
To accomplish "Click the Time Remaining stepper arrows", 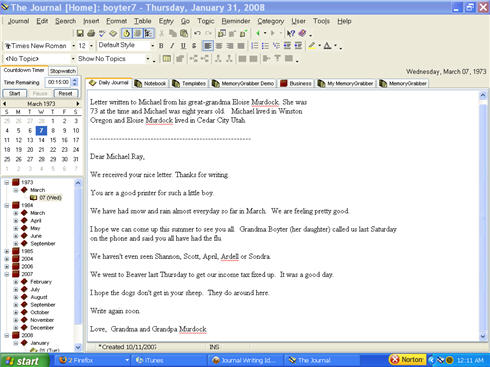I will pos(75,82).
